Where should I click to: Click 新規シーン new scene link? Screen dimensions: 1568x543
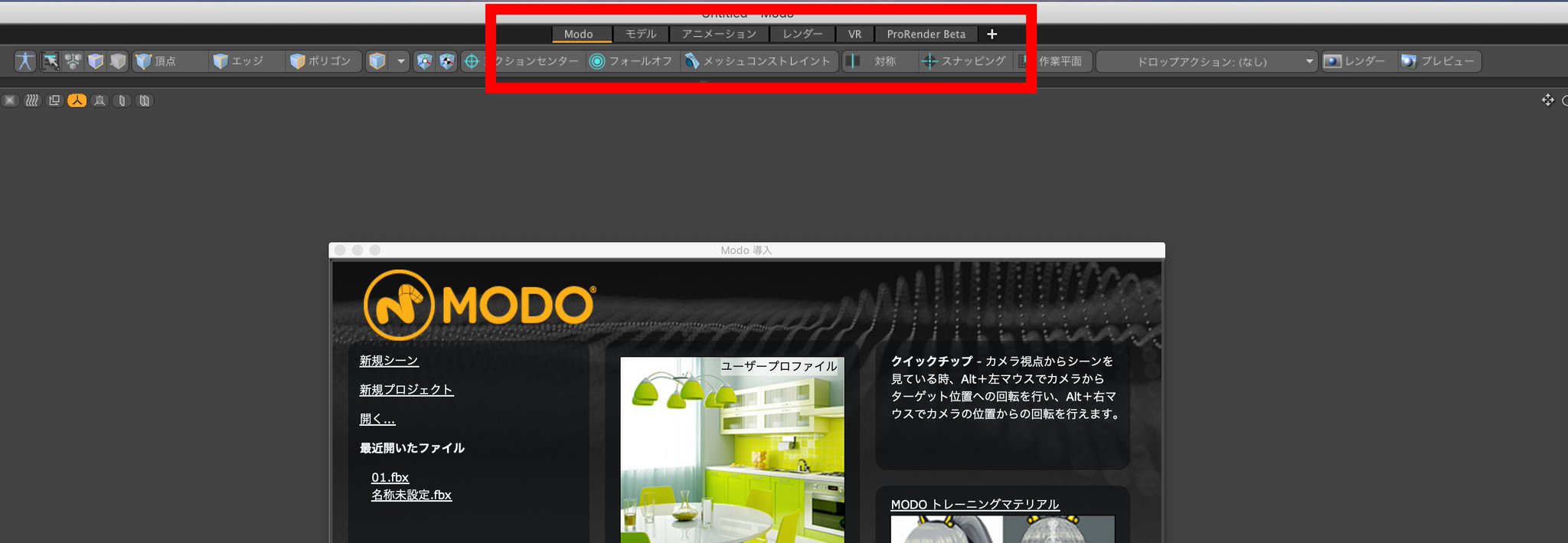coord(389,361)
